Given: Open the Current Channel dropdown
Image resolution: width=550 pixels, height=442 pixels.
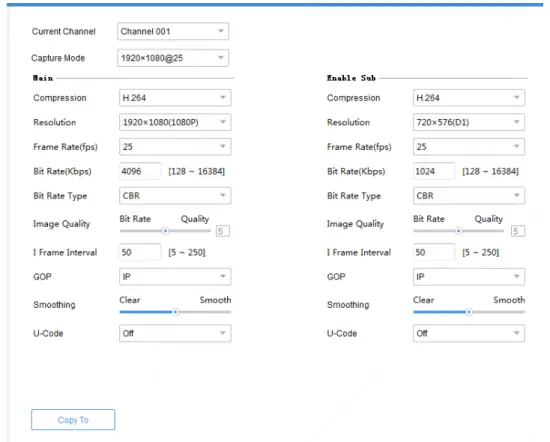Looking at the screenshot, I should tap(173, 31).
